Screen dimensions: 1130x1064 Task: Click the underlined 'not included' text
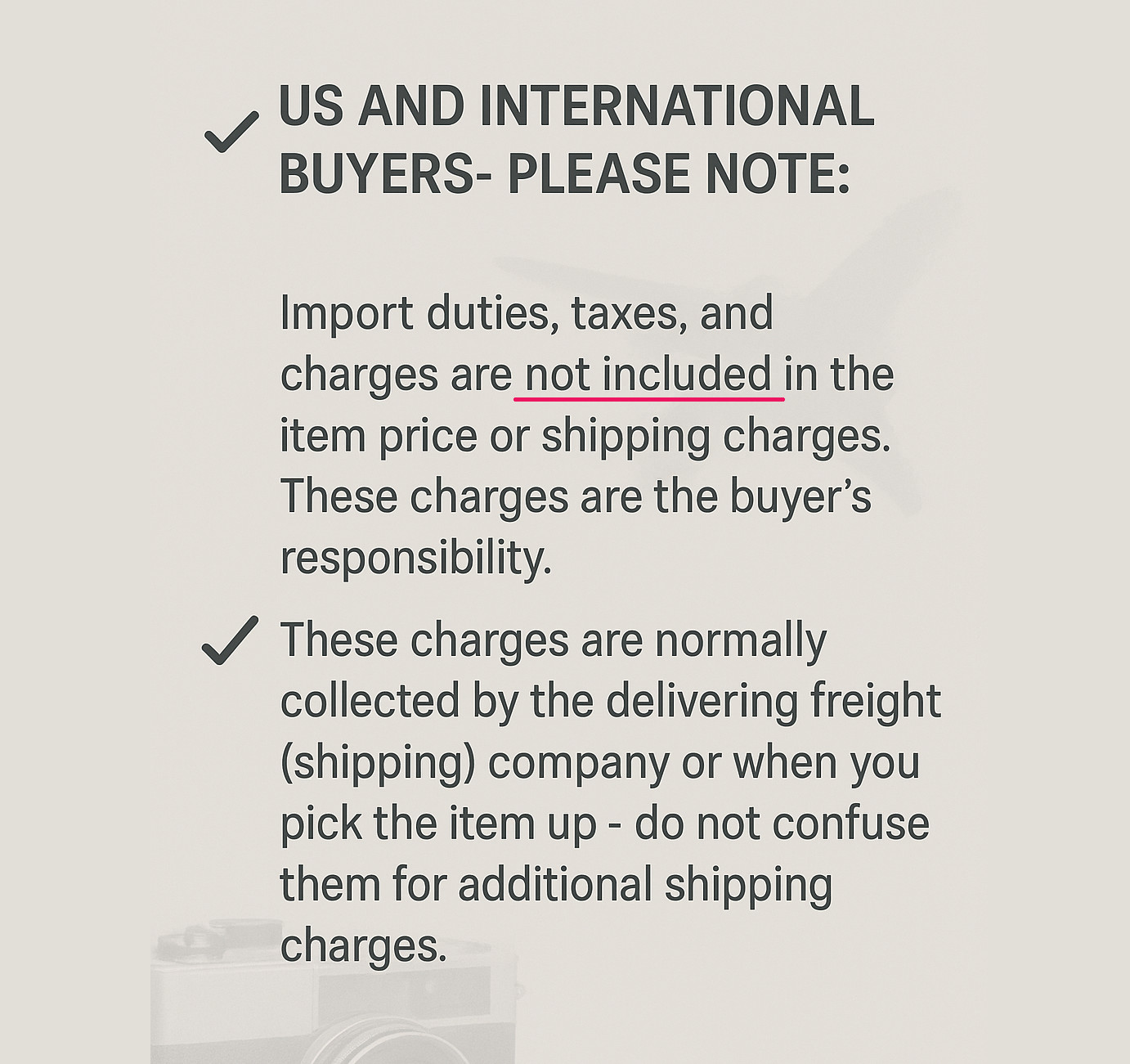(648, 375)
